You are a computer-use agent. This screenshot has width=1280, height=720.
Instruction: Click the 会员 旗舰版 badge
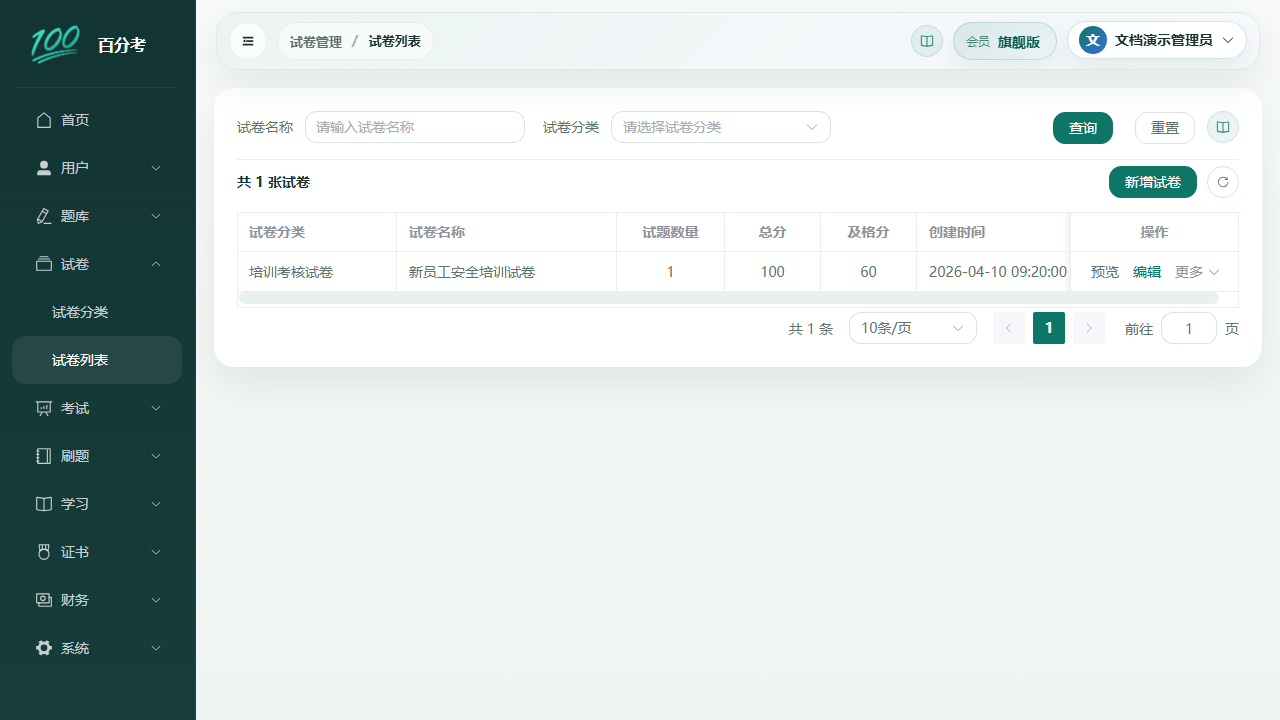(1005, 41)
